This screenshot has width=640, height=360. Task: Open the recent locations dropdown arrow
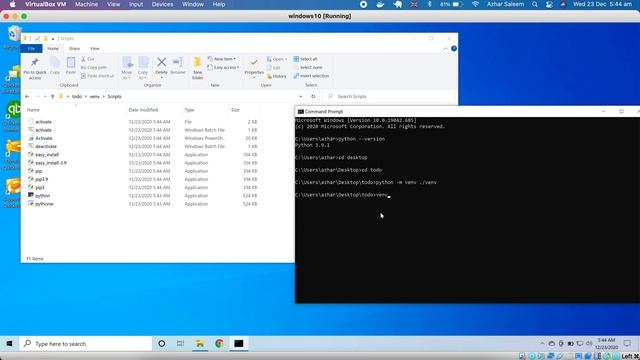pyautogui.click(x=45, y=97)
